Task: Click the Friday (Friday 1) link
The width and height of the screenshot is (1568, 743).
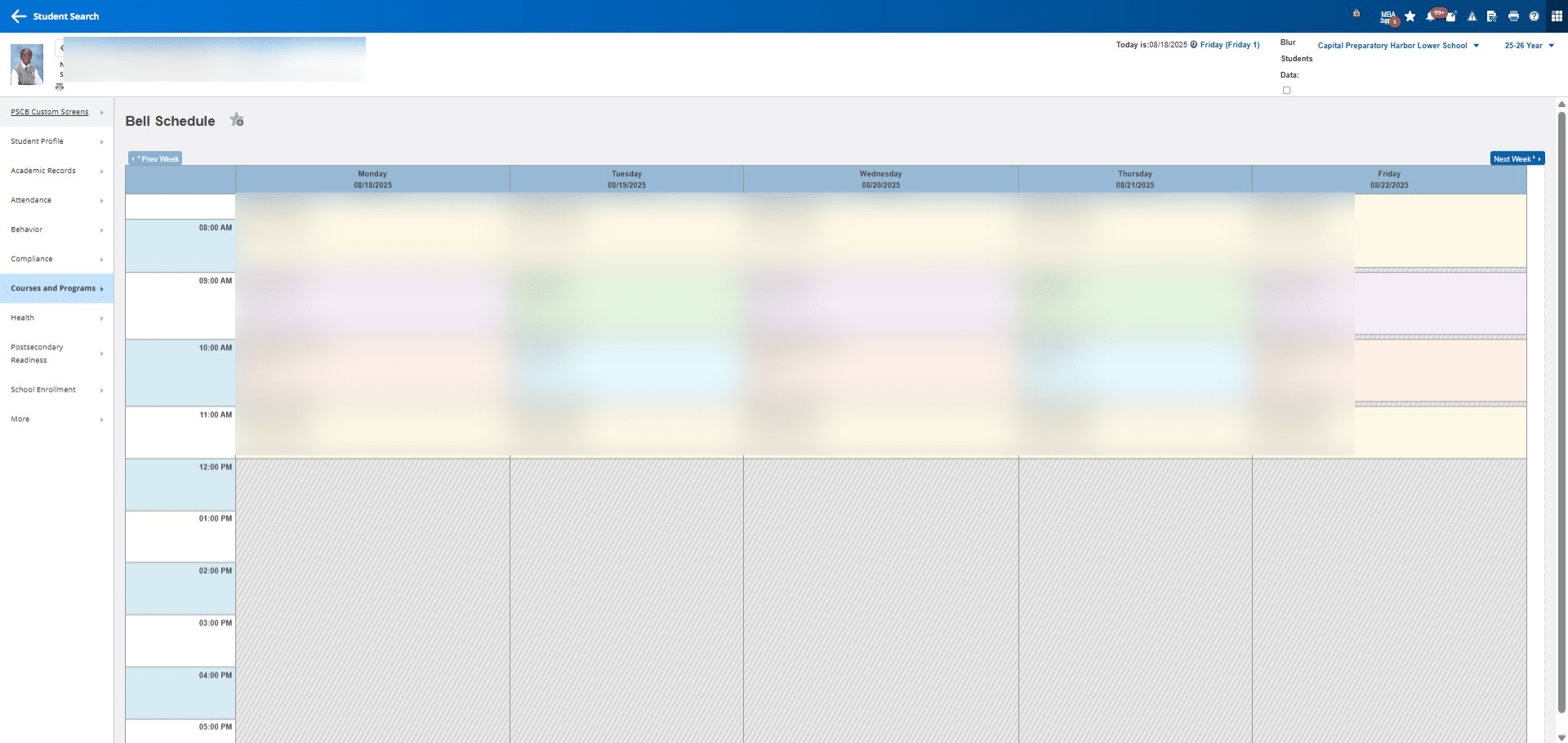Action: pos(1230,45)
